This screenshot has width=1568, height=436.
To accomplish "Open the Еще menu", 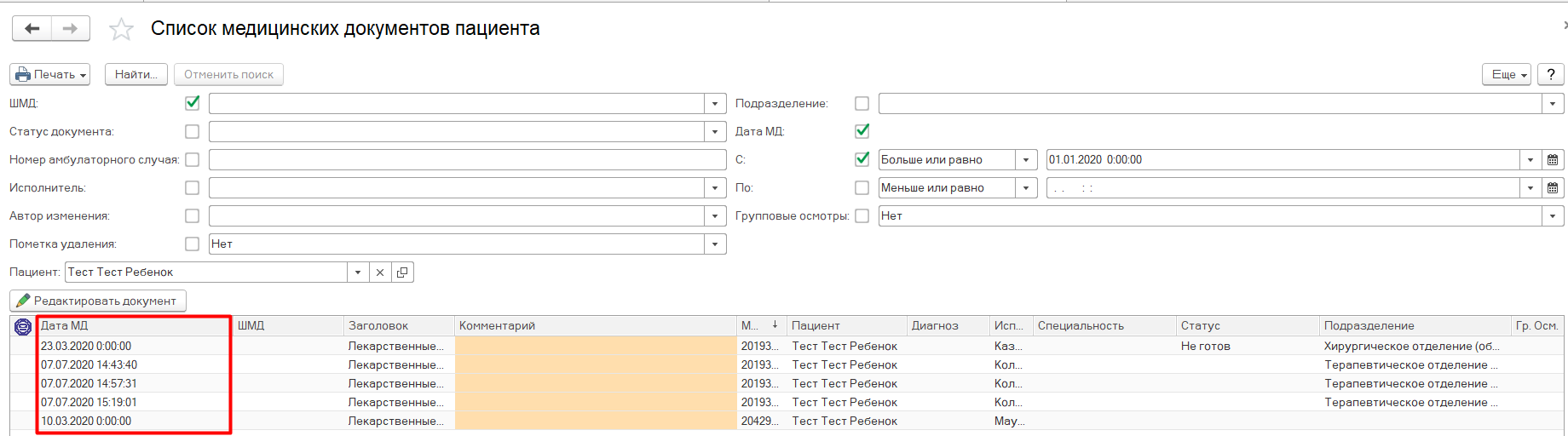I will coord(1506,75).
